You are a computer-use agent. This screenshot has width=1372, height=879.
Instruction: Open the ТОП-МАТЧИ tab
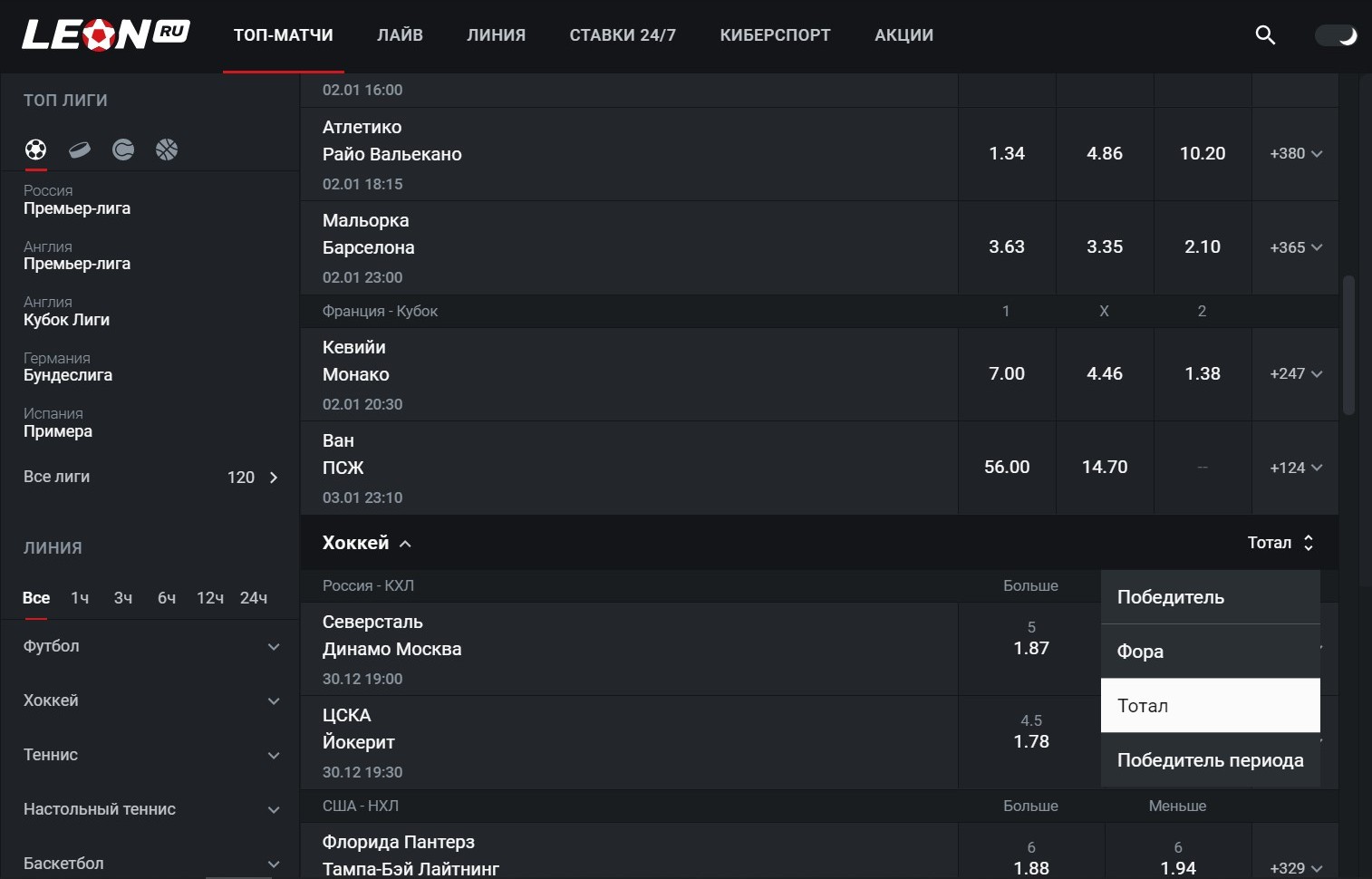click(284, 35)
